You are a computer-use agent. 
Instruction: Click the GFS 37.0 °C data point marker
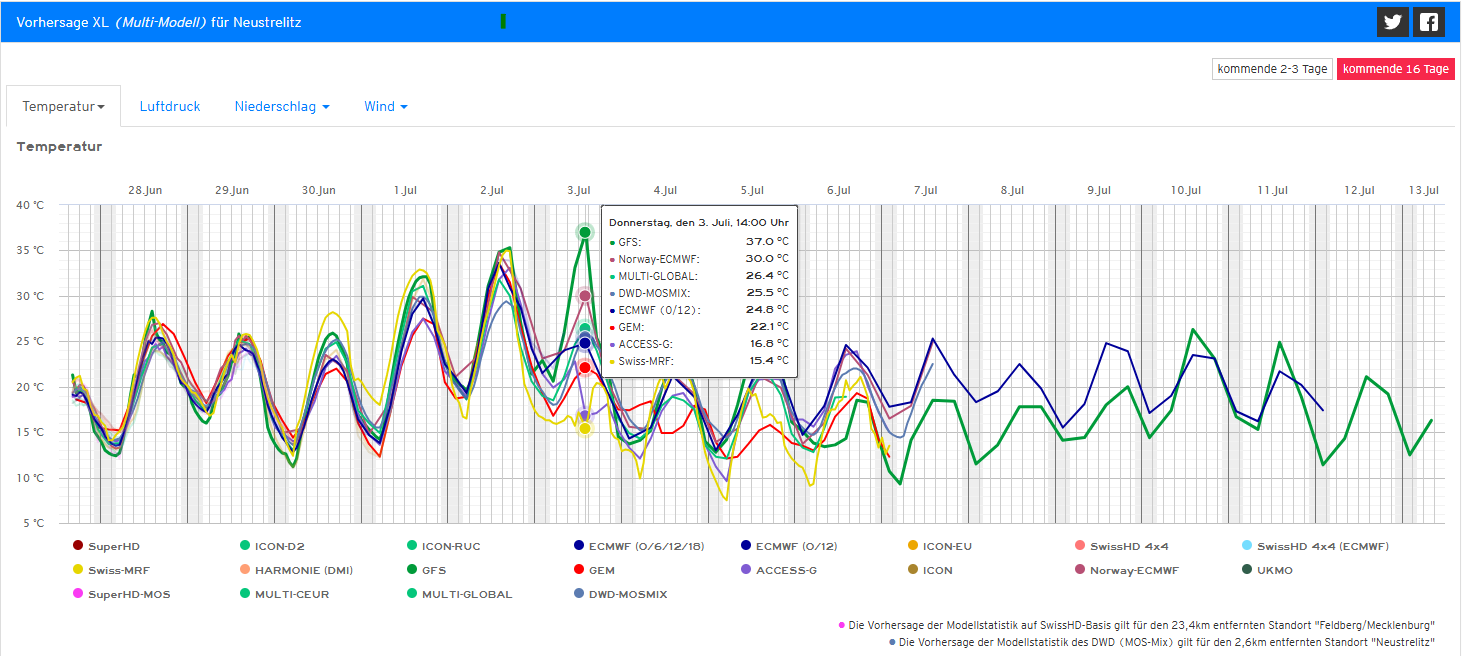coord(585,232)
